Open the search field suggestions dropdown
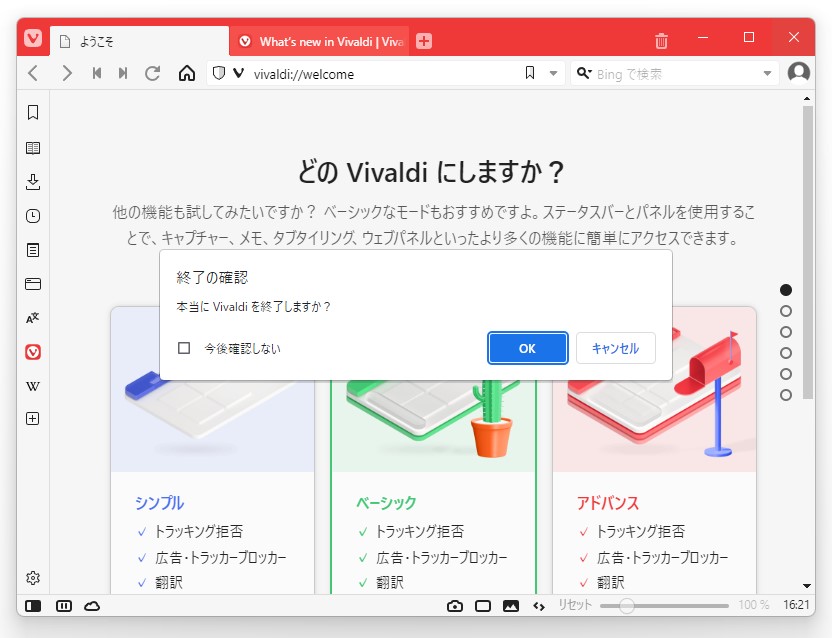The height and width of the screenshot is (638, 832). (x=766, y=73)
